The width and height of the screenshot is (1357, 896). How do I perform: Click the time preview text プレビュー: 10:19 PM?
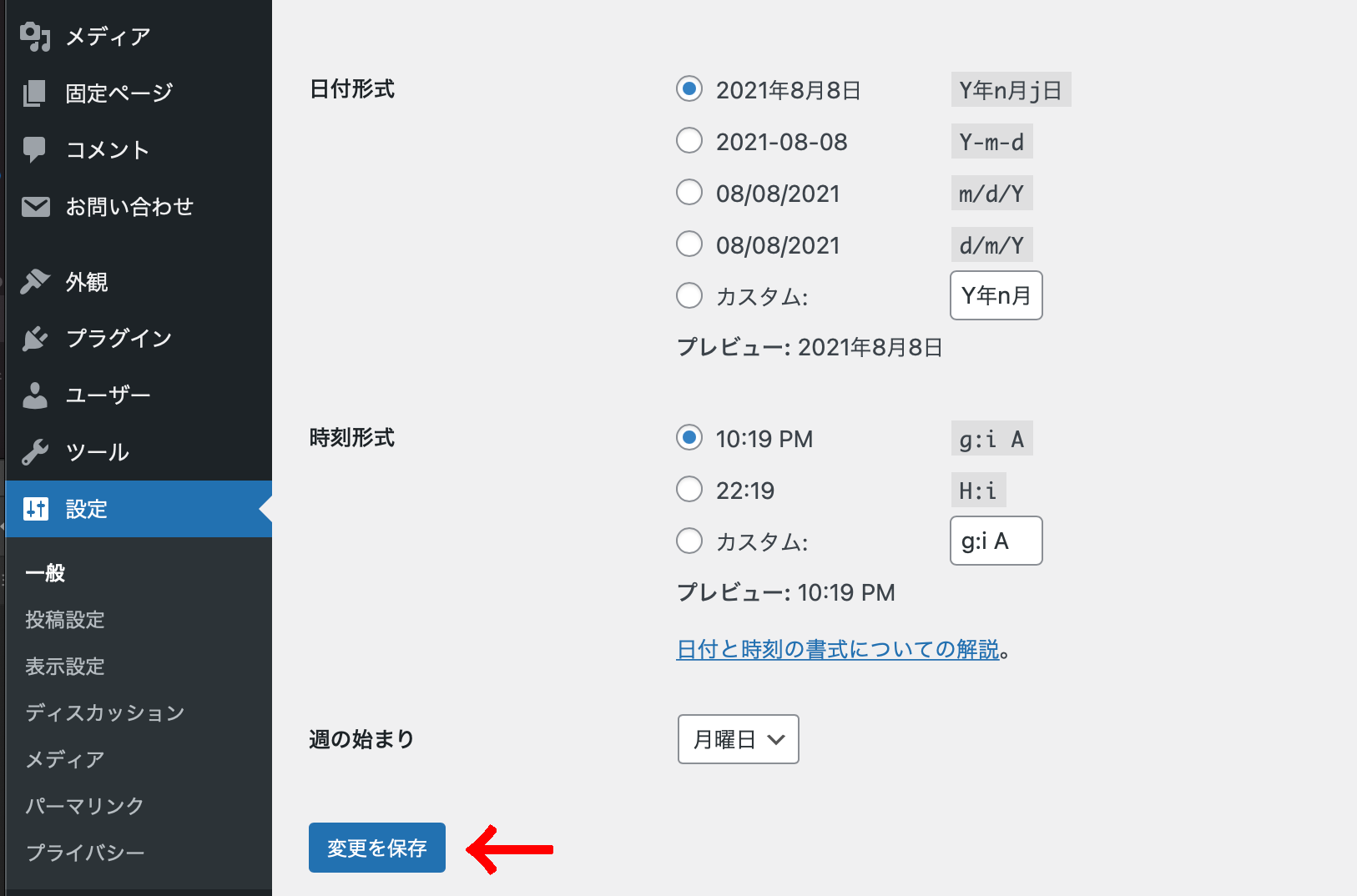click(x=785, y=592)
